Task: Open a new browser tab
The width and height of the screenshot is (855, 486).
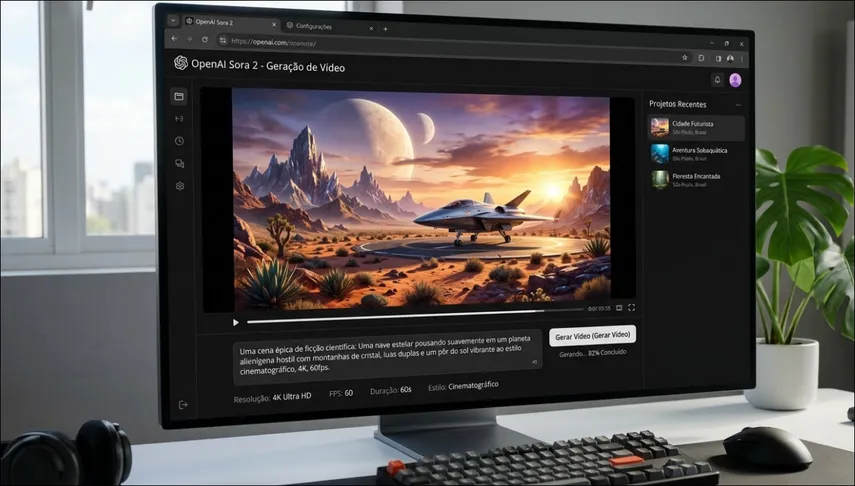Action: click(386, 29)
